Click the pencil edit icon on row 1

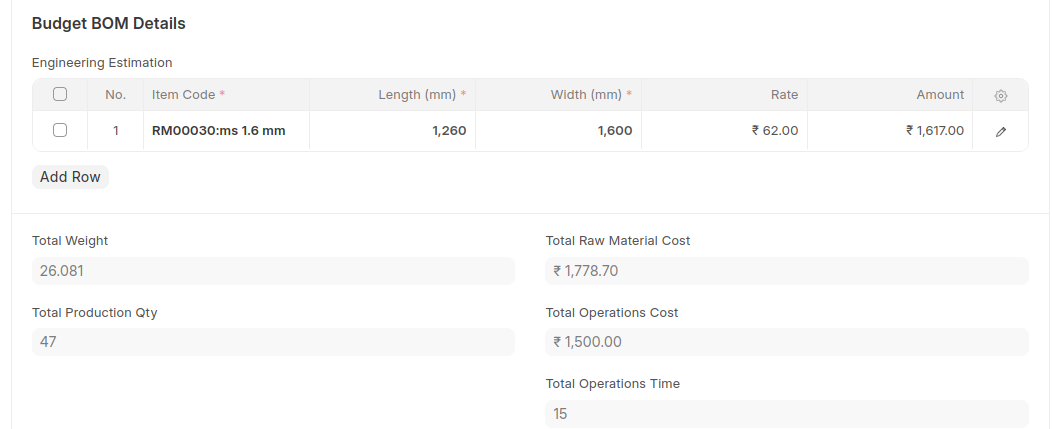tap(1000, 131)
